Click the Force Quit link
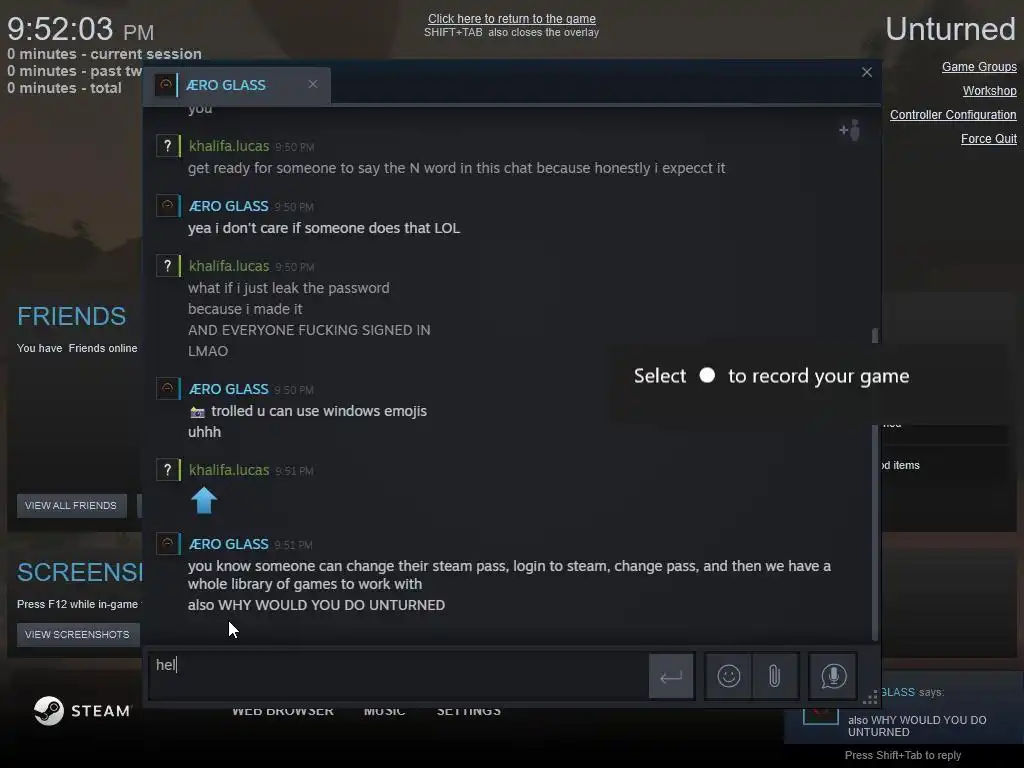1024x768 pixels. (989, 138)
